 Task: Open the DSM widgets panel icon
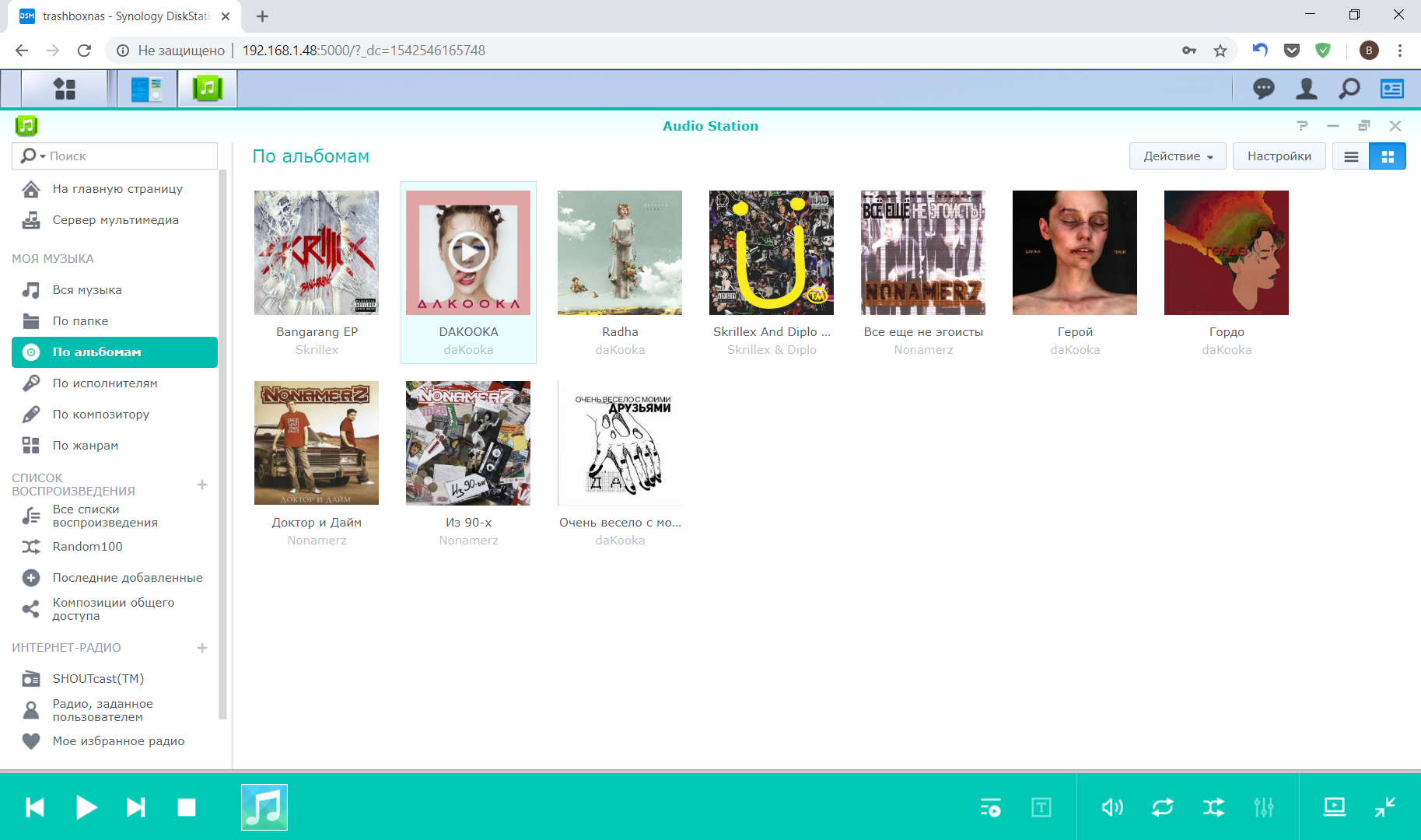[1392, 89]
